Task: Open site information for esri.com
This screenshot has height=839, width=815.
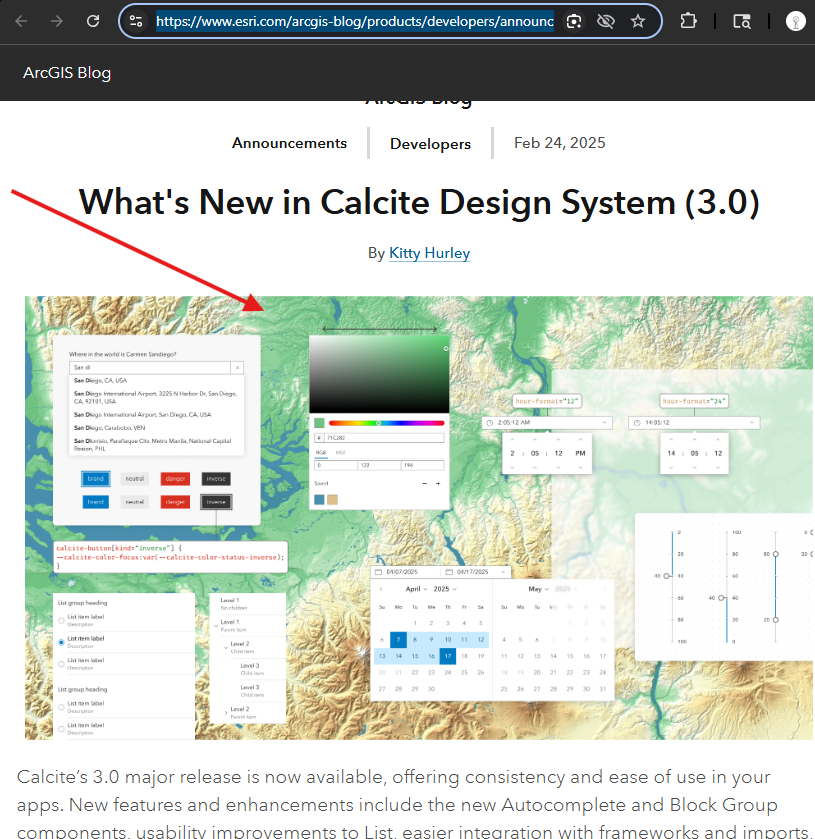Action: [x=136, y=21]
